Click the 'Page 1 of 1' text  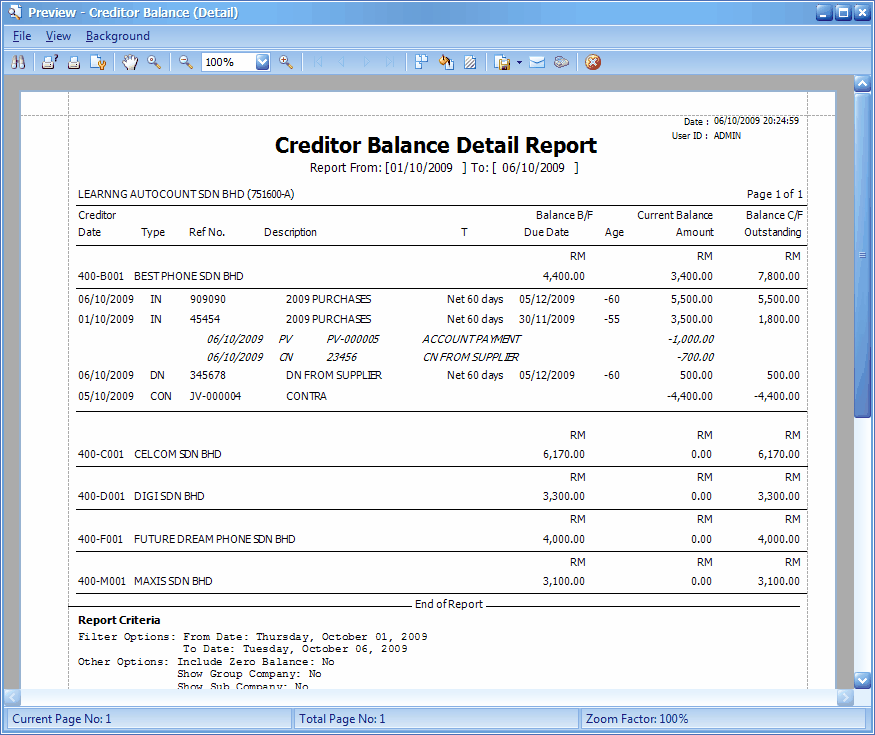point(775,194)
